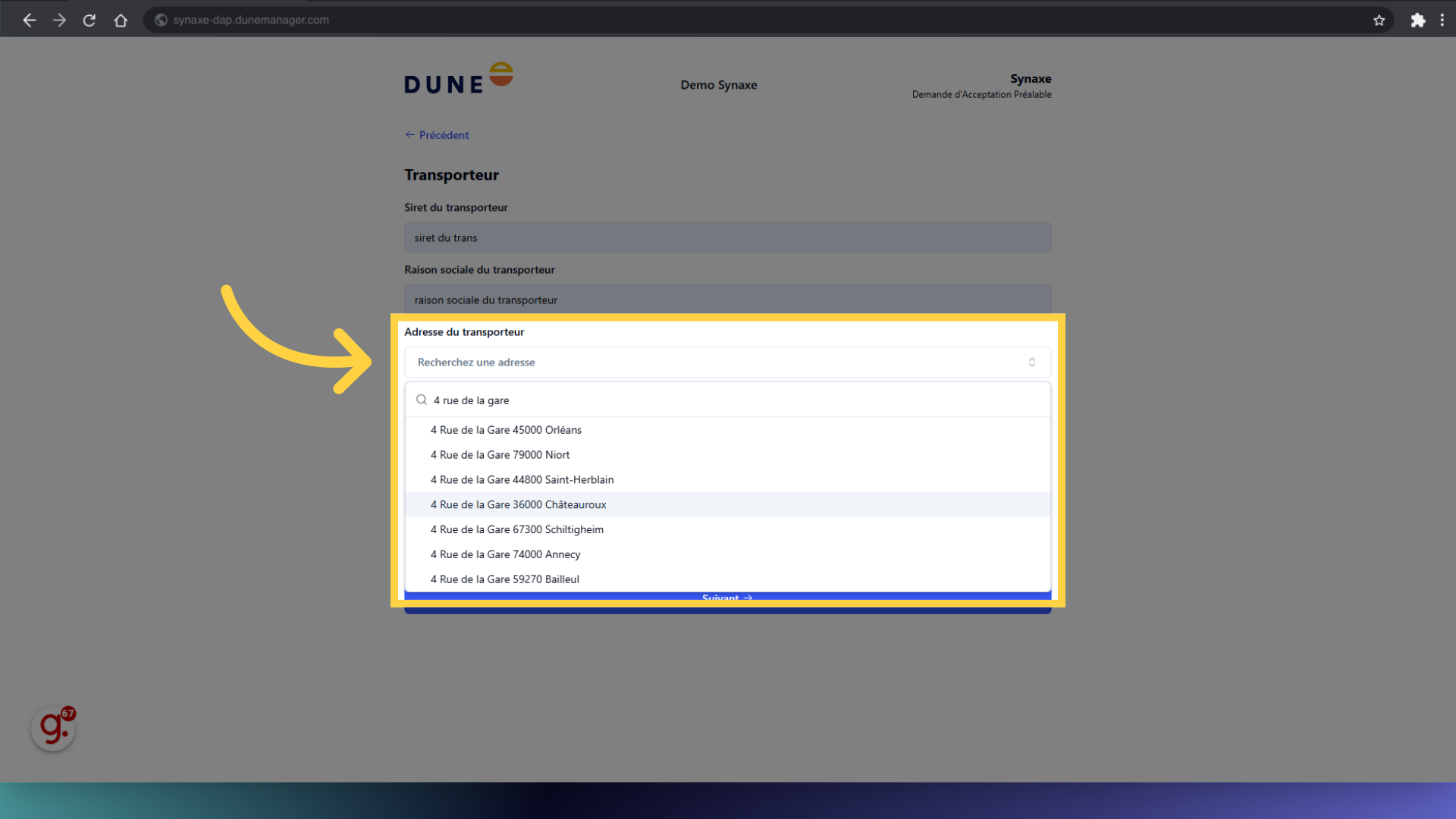Click the Siret du transporteur input field

pos(726,238)
